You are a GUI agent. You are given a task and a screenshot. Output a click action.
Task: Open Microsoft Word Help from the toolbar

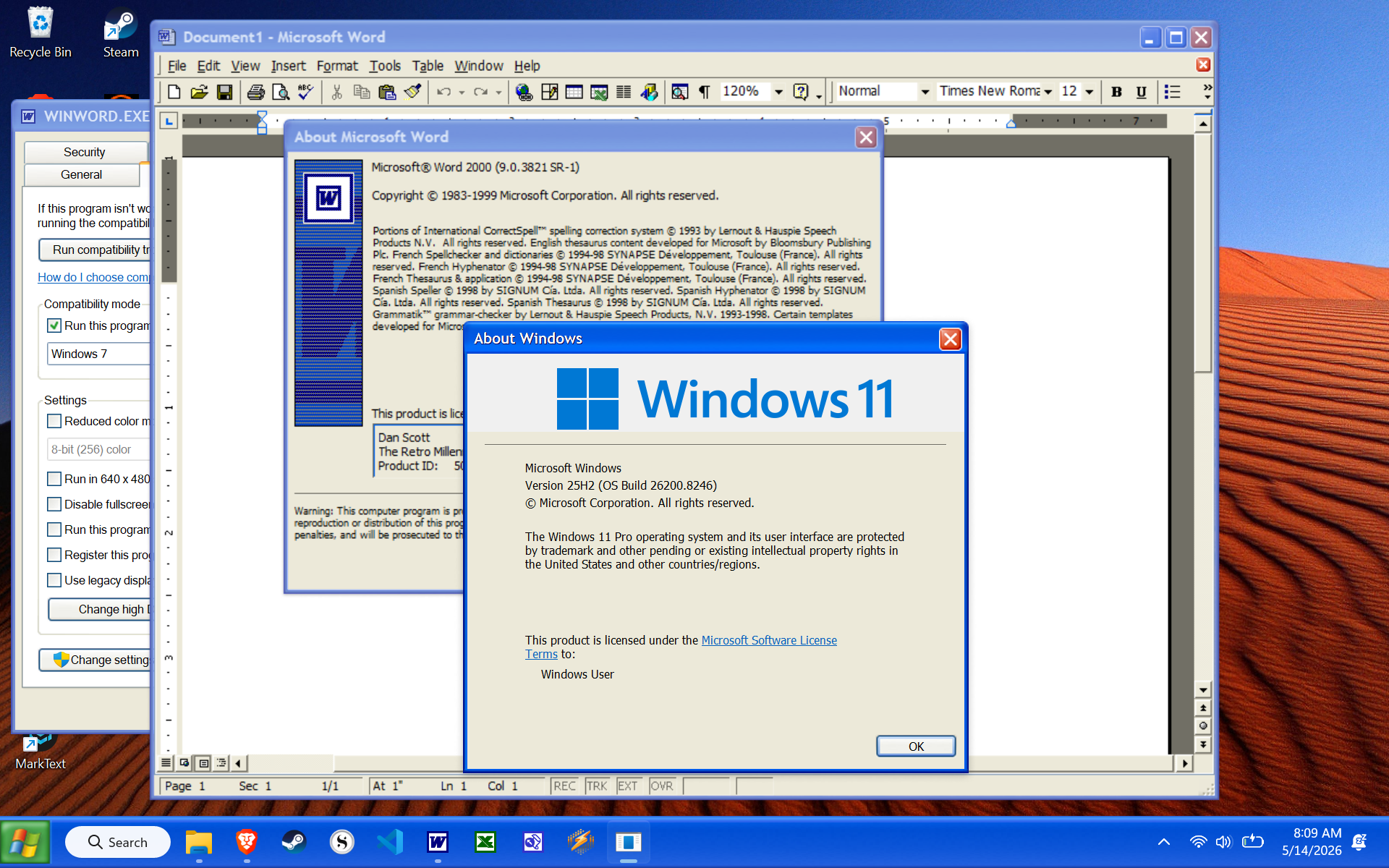[x=800, y=92]
